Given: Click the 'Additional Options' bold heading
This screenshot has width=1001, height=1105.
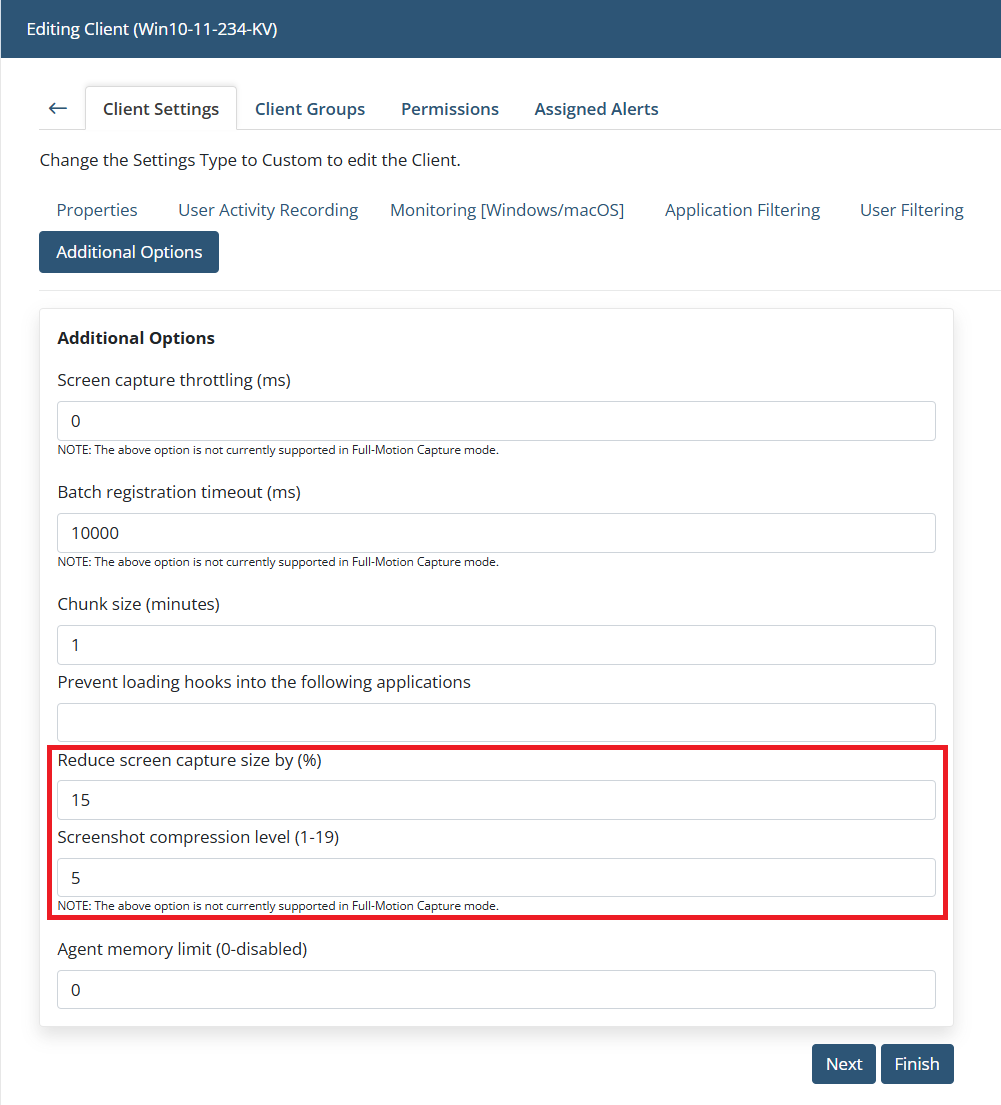Looking at the screenshot, I should click(136, 338).
